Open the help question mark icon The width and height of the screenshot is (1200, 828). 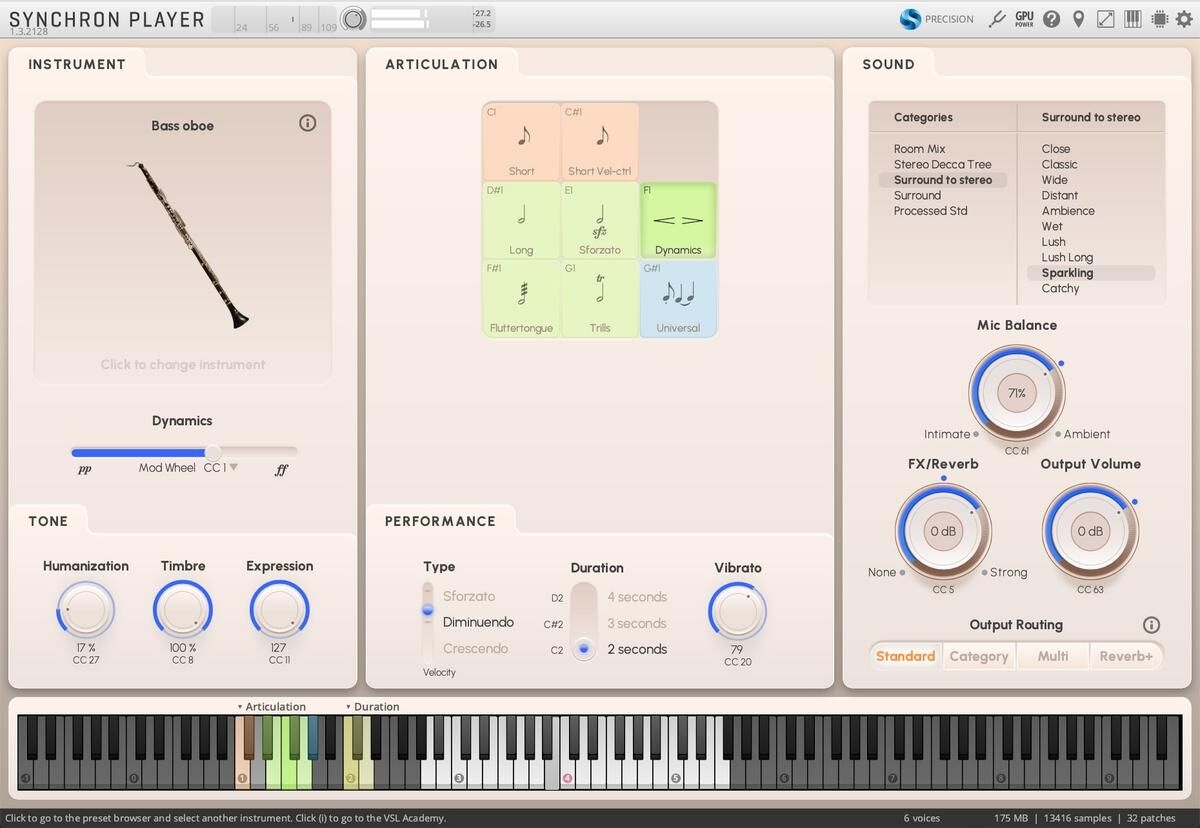1051,19
